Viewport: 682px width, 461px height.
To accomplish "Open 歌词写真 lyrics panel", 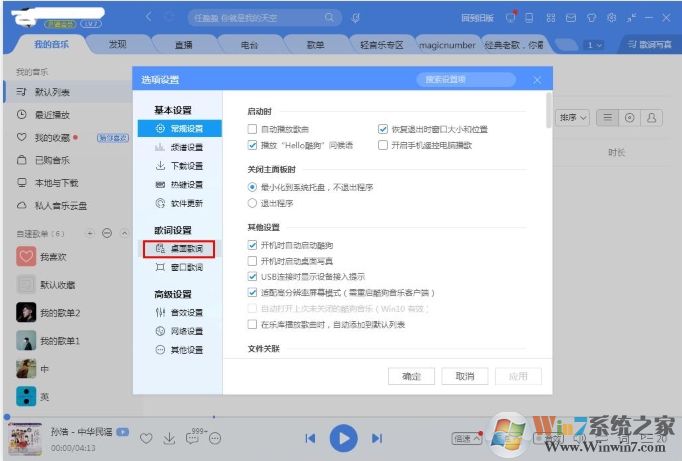I will click(x=650, y=45).
